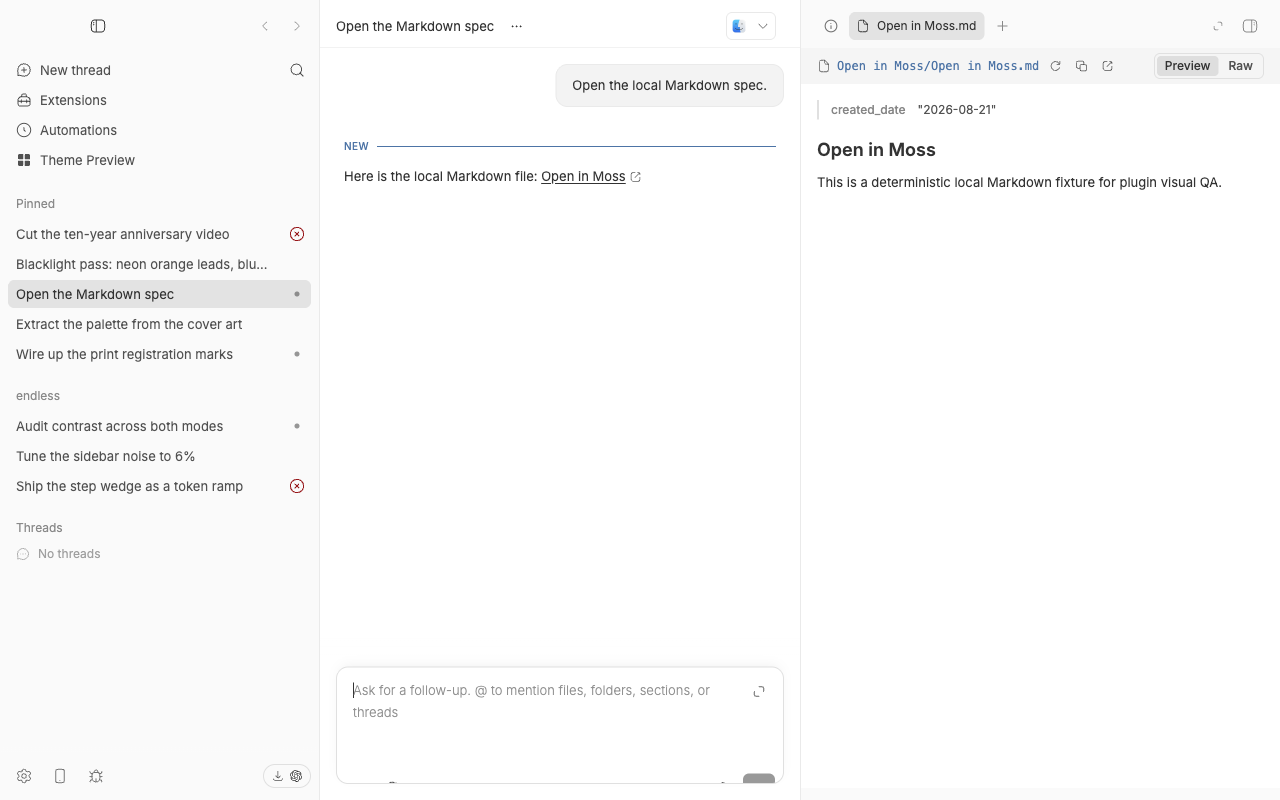1280x800 pixels.
Task: Open 'Wire up the print registration marks' thread
Action: pyautogui.click(x=159, y=354)
